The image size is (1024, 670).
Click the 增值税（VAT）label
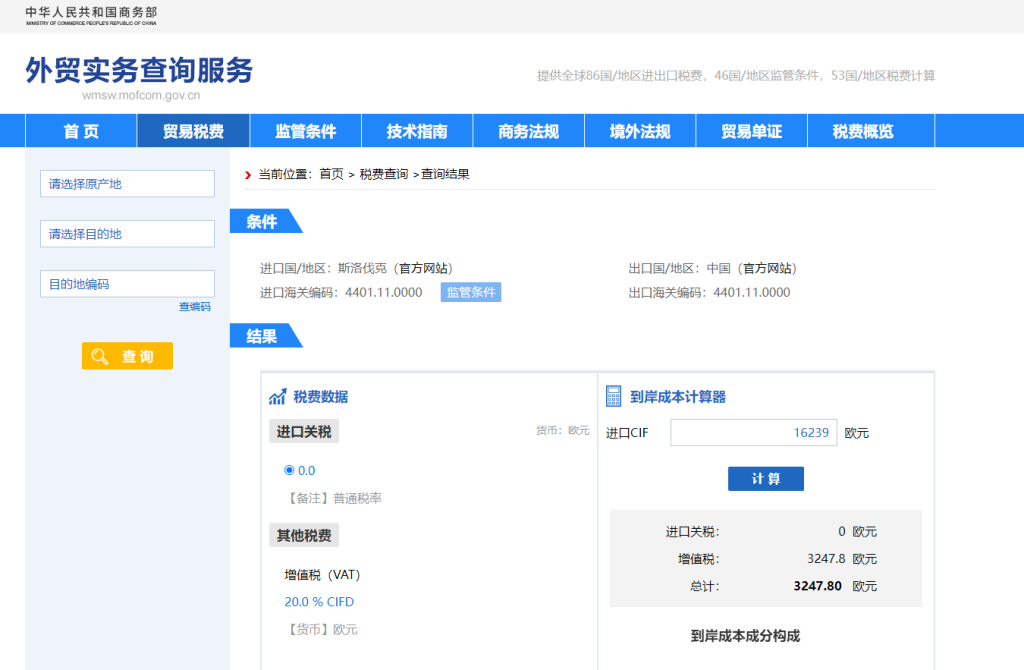[x=322, y=575]
